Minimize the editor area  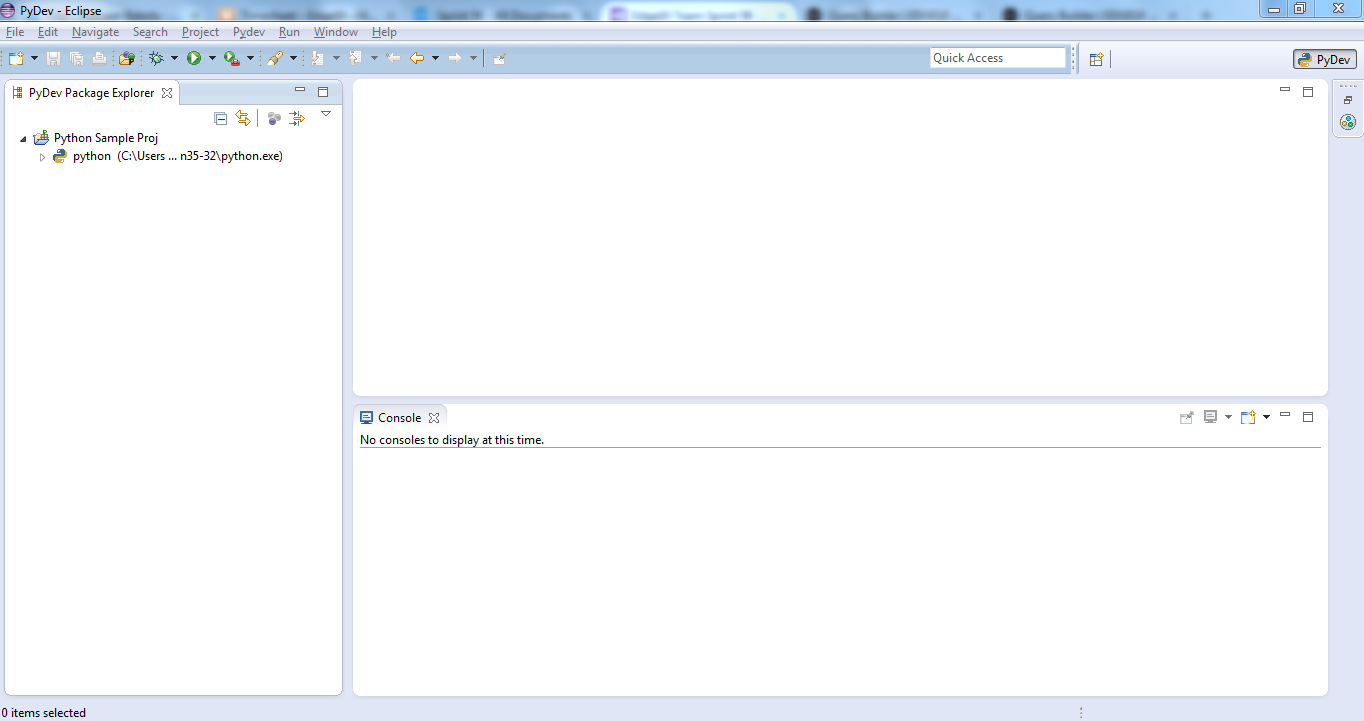[x=1285, y=91]
